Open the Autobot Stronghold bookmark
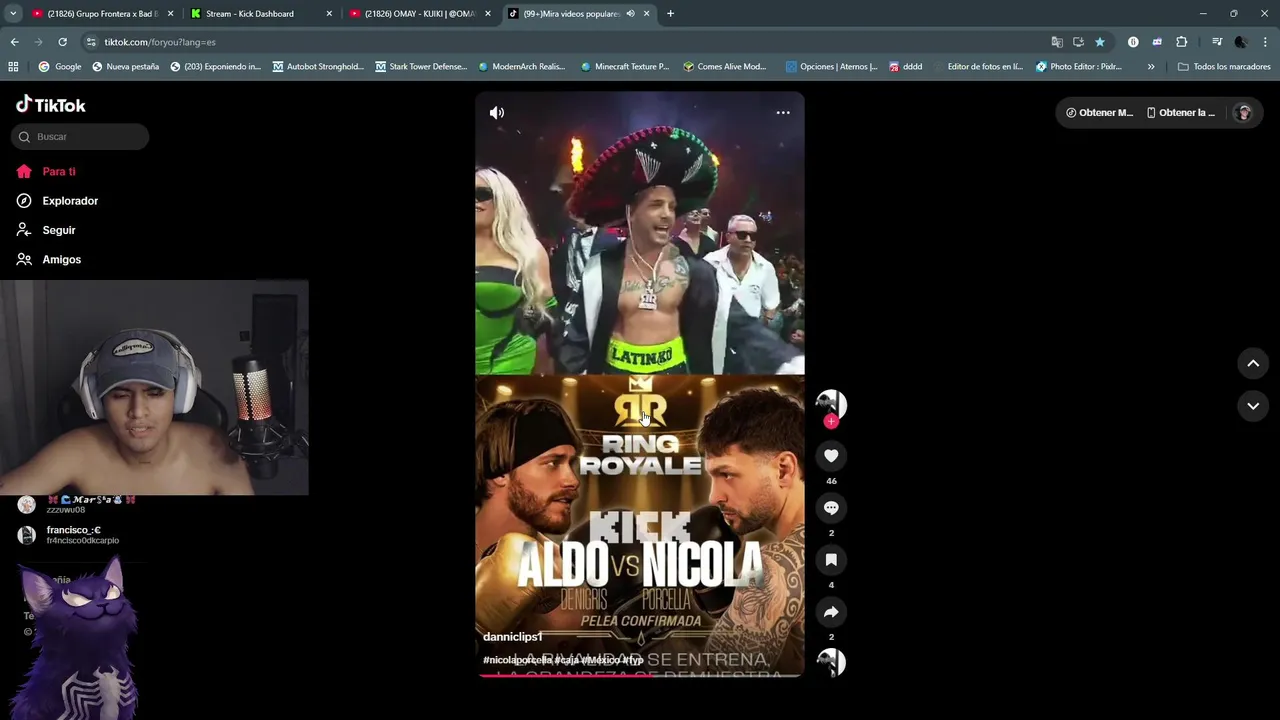This screenshot has height=720, width=1280. 318,67
